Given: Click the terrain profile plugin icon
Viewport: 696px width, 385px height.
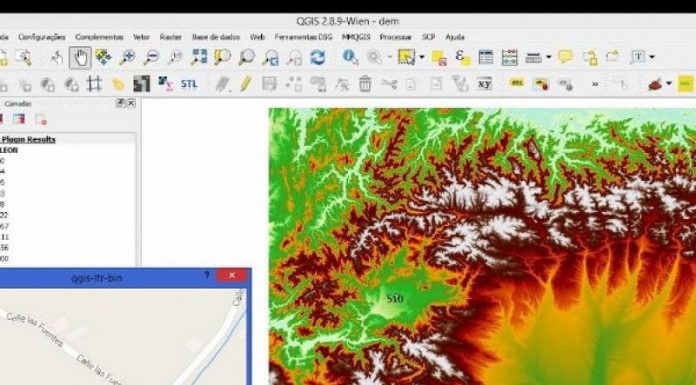Looking at the screenshot, I should [x=141, y=83].
